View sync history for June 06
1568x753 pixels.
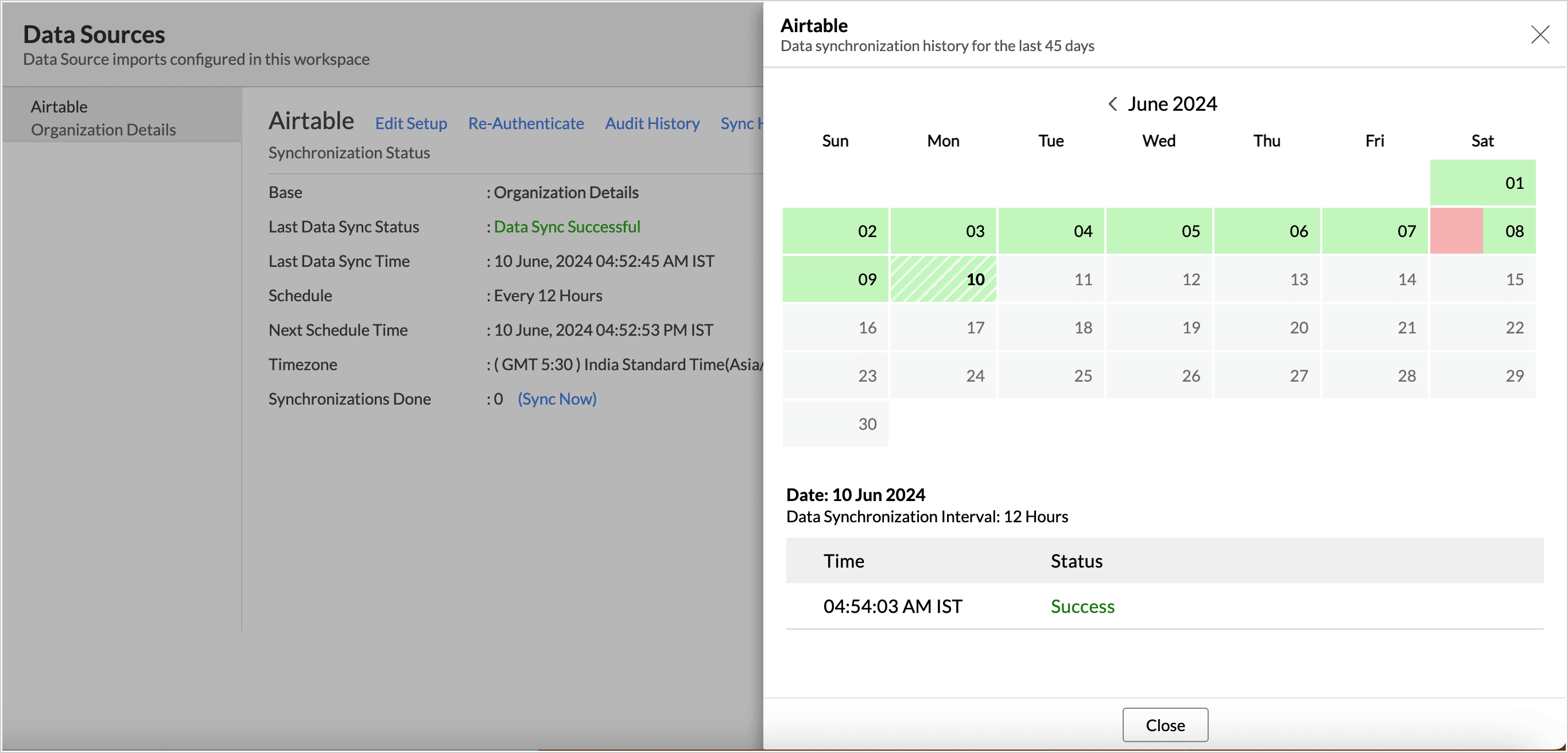(1267, 231)
